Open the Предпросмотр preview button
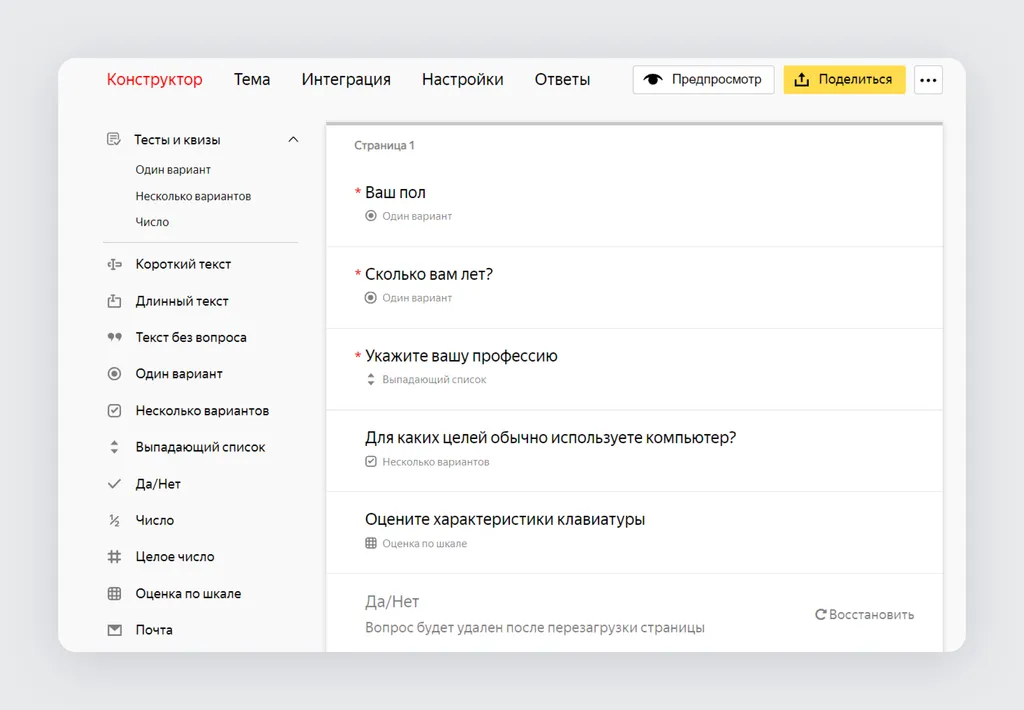Viewport: 1024px width, 710px height. 703,80
